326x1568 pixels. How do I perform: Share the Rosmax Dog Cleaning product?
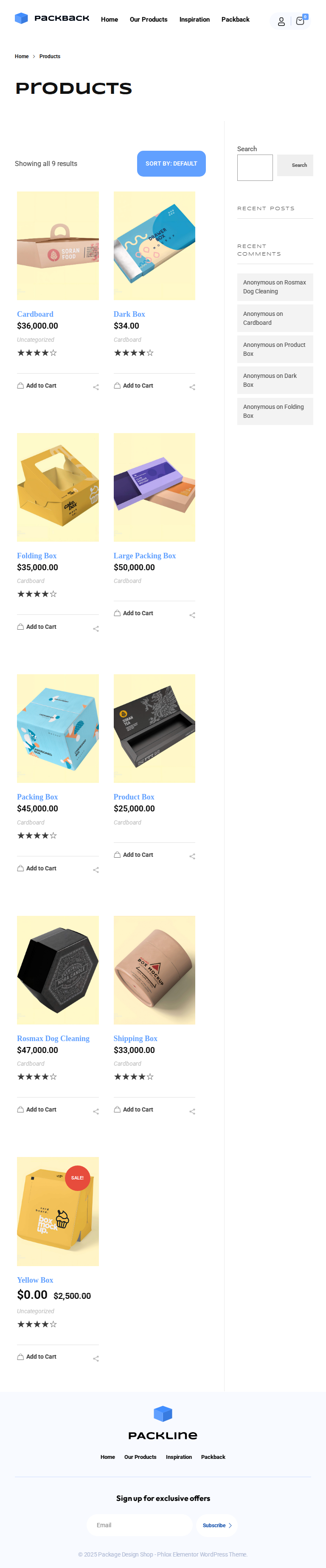pyautogui.click(x=96, y=1111)
